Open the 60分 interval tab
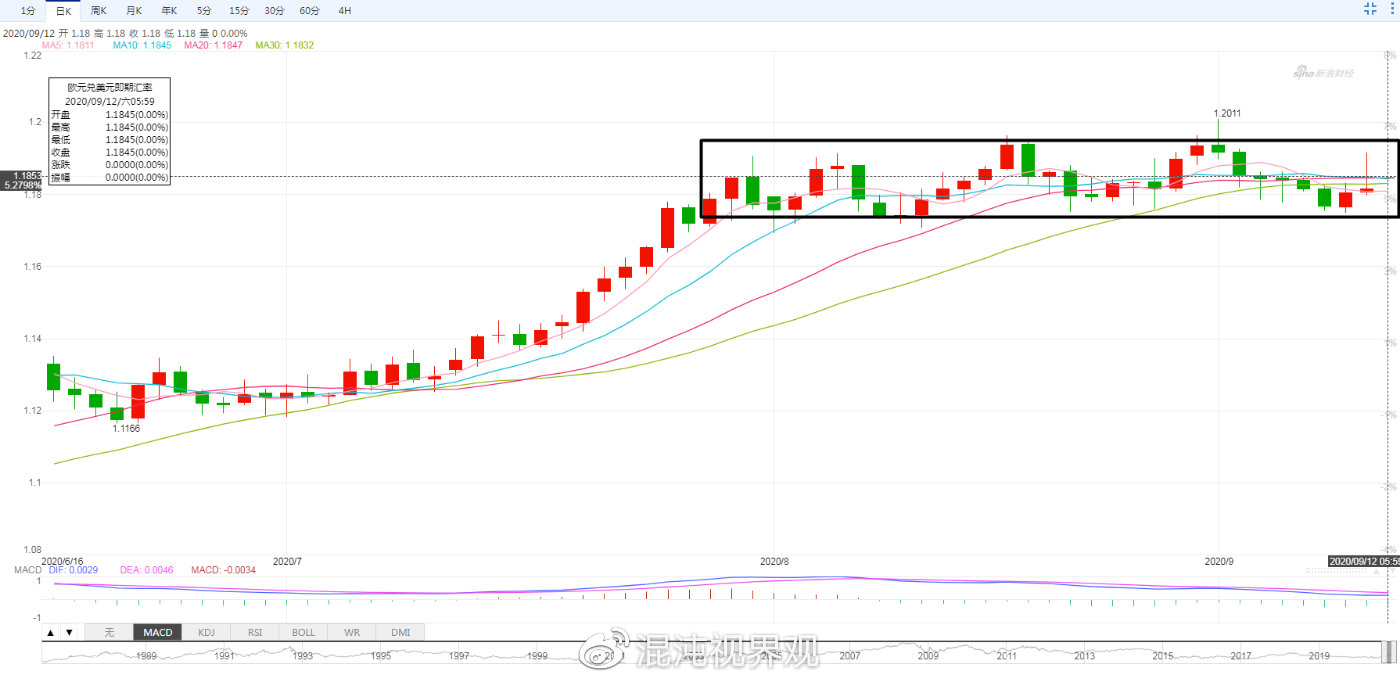Viewport: 1400px width, 685px height. (x=309, y=10)
